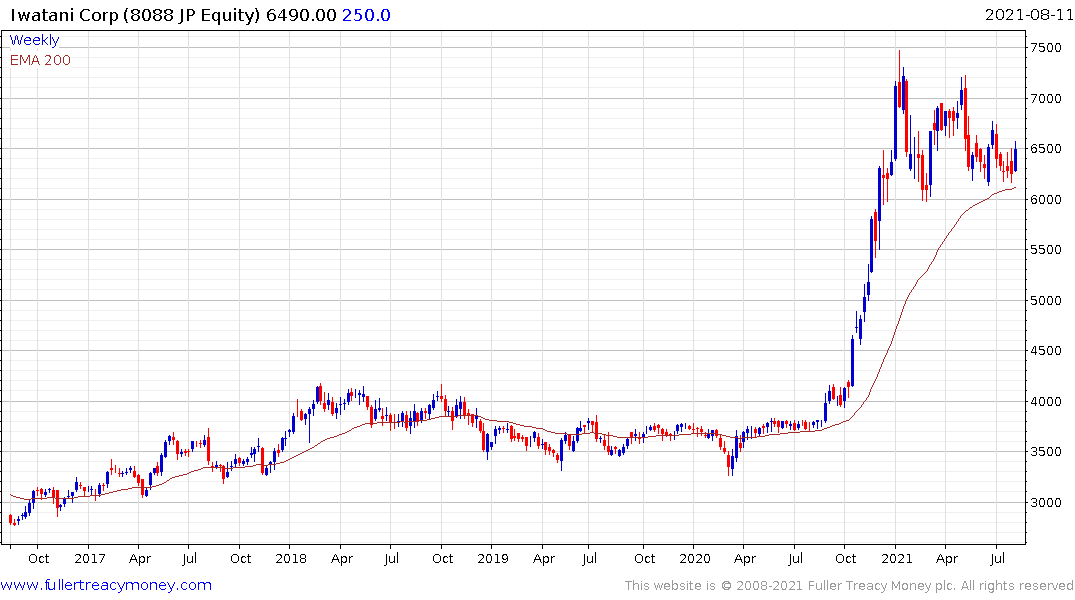1075x600 pixels.
Task: Select the 5500 price axis label
Action: (x=1046, y=250)
